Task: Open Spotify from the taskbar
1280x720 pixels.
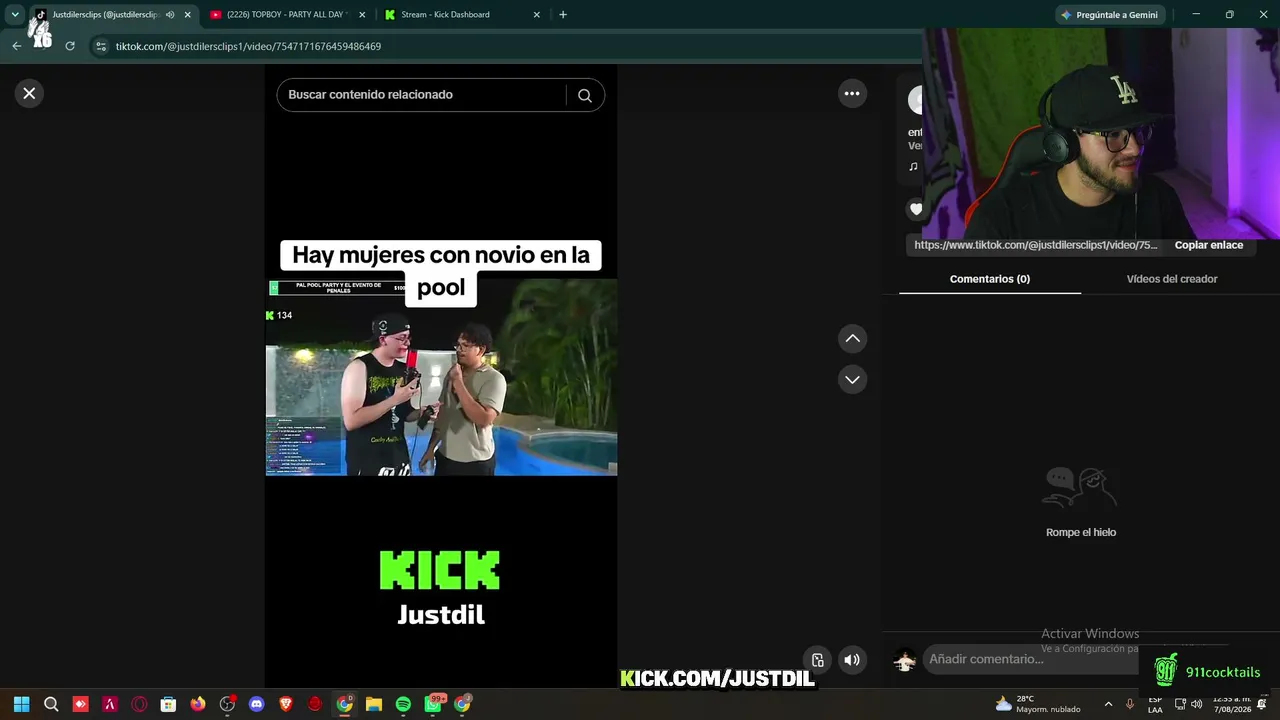Action: 403,704
